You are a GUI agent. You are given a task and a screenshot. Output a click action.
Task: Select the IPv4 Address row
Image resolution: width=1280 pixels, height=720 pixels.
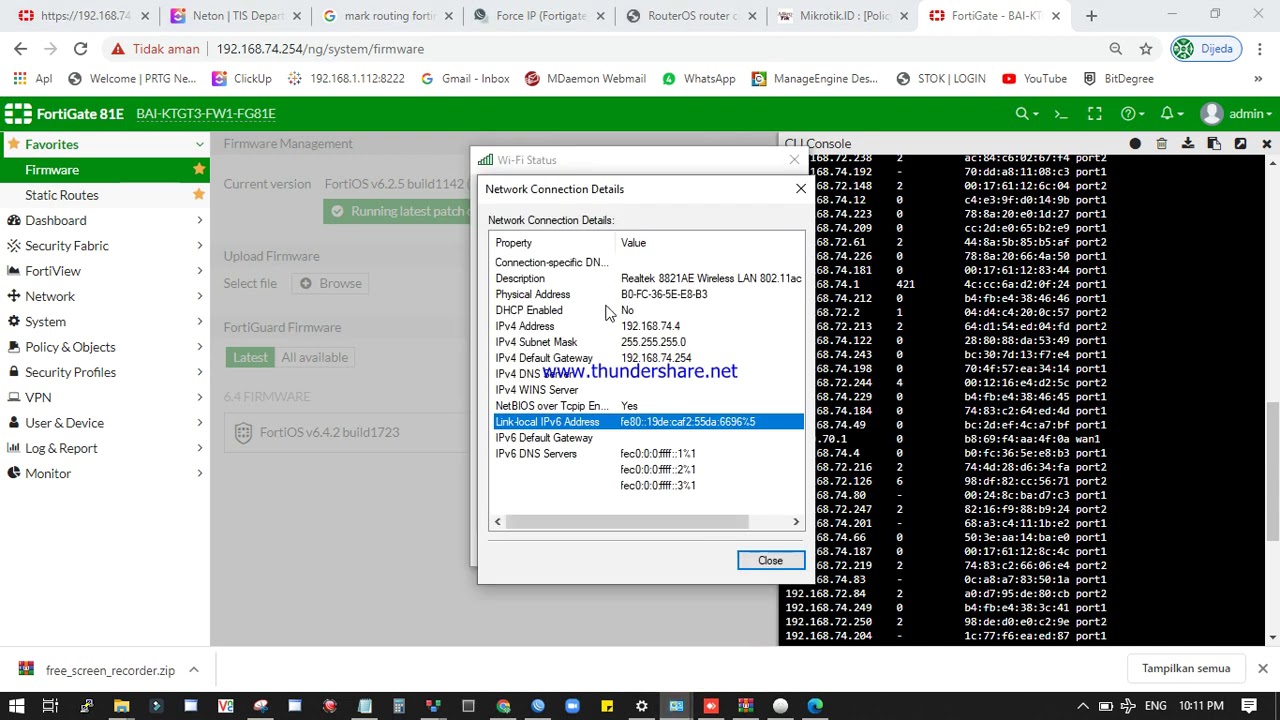tap(648, 326)
